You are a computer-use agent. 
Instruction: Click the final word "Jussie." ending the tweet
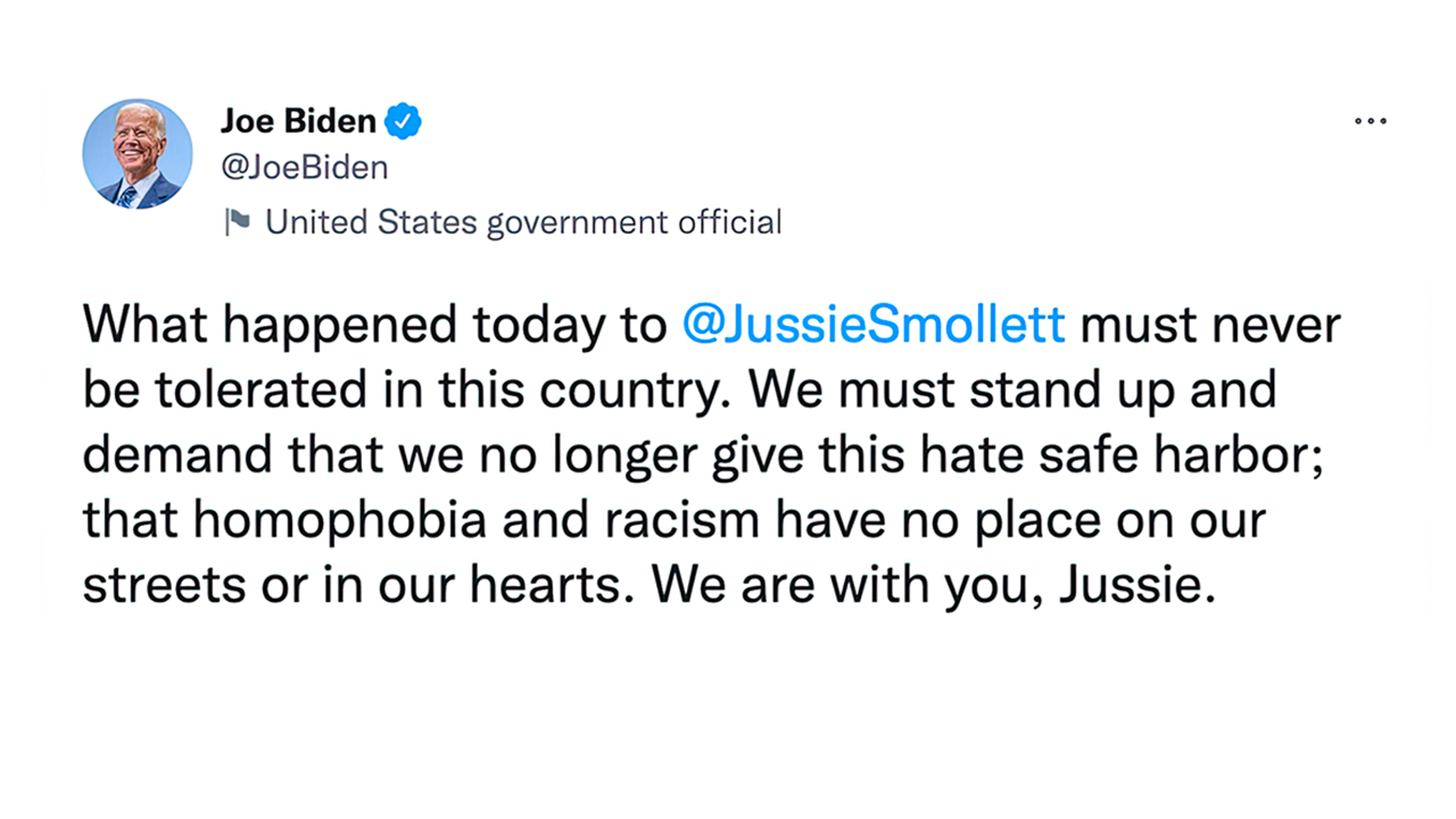1137,585
